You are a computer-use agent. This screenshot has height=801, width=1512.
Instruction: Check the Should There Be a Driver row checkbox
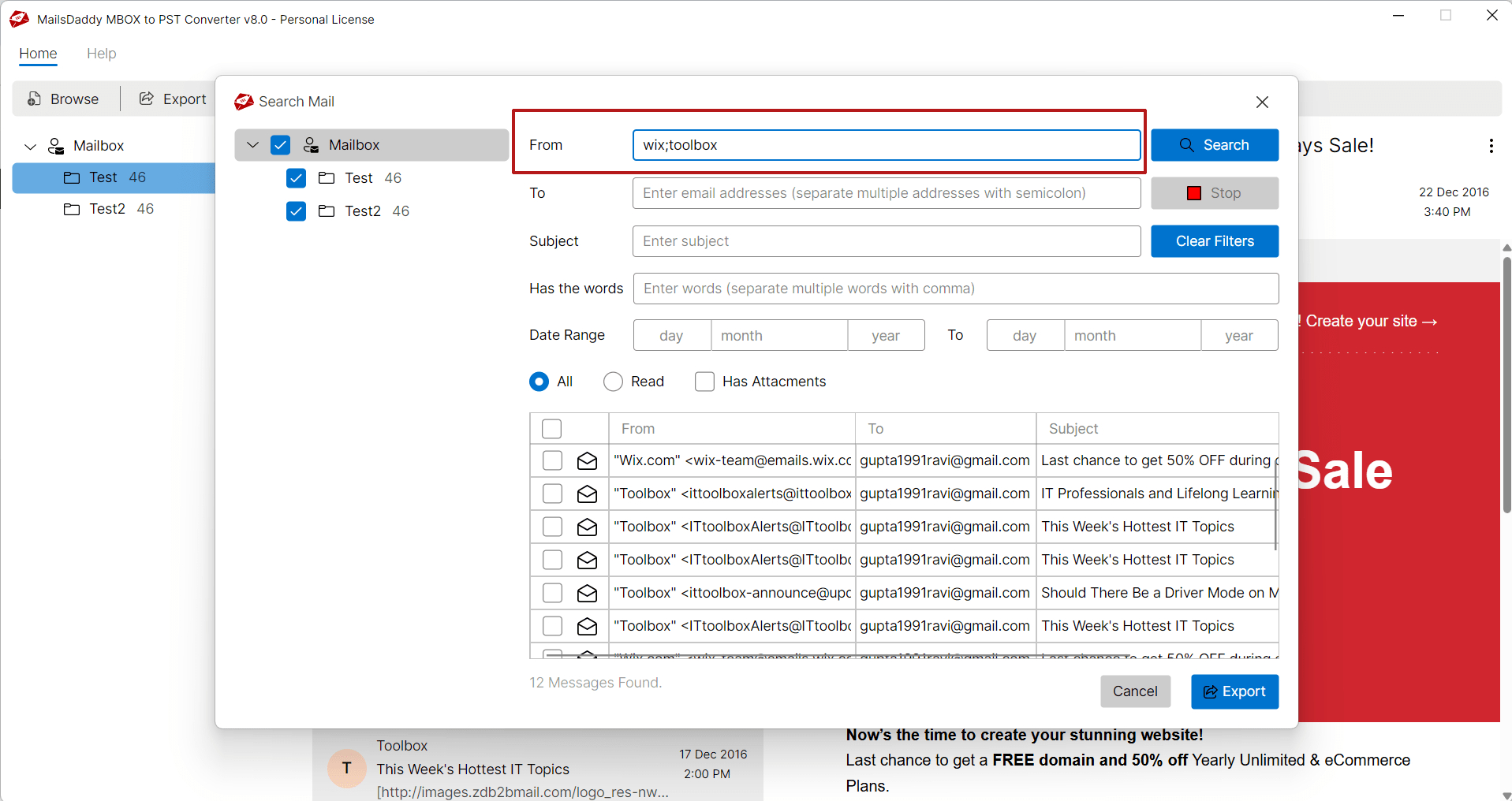(552, 593)
